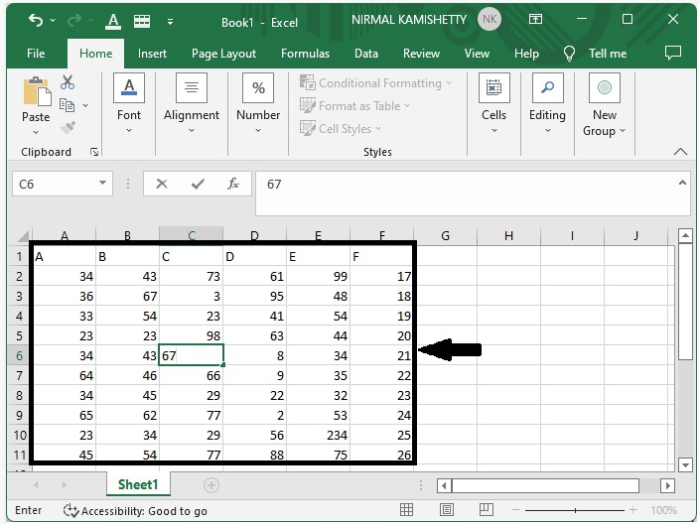Switch to the Data tab
Viewport: 700px width, 524px height.
pyautogui.click(x=366, y=54)
